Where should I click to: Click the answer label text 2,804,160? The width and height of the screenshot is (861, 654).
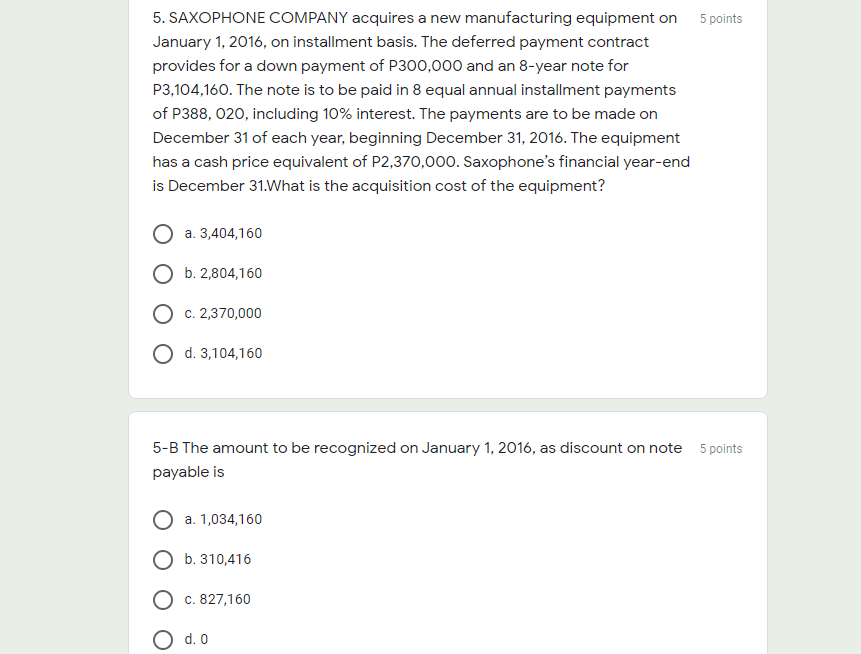click(231, 273)
